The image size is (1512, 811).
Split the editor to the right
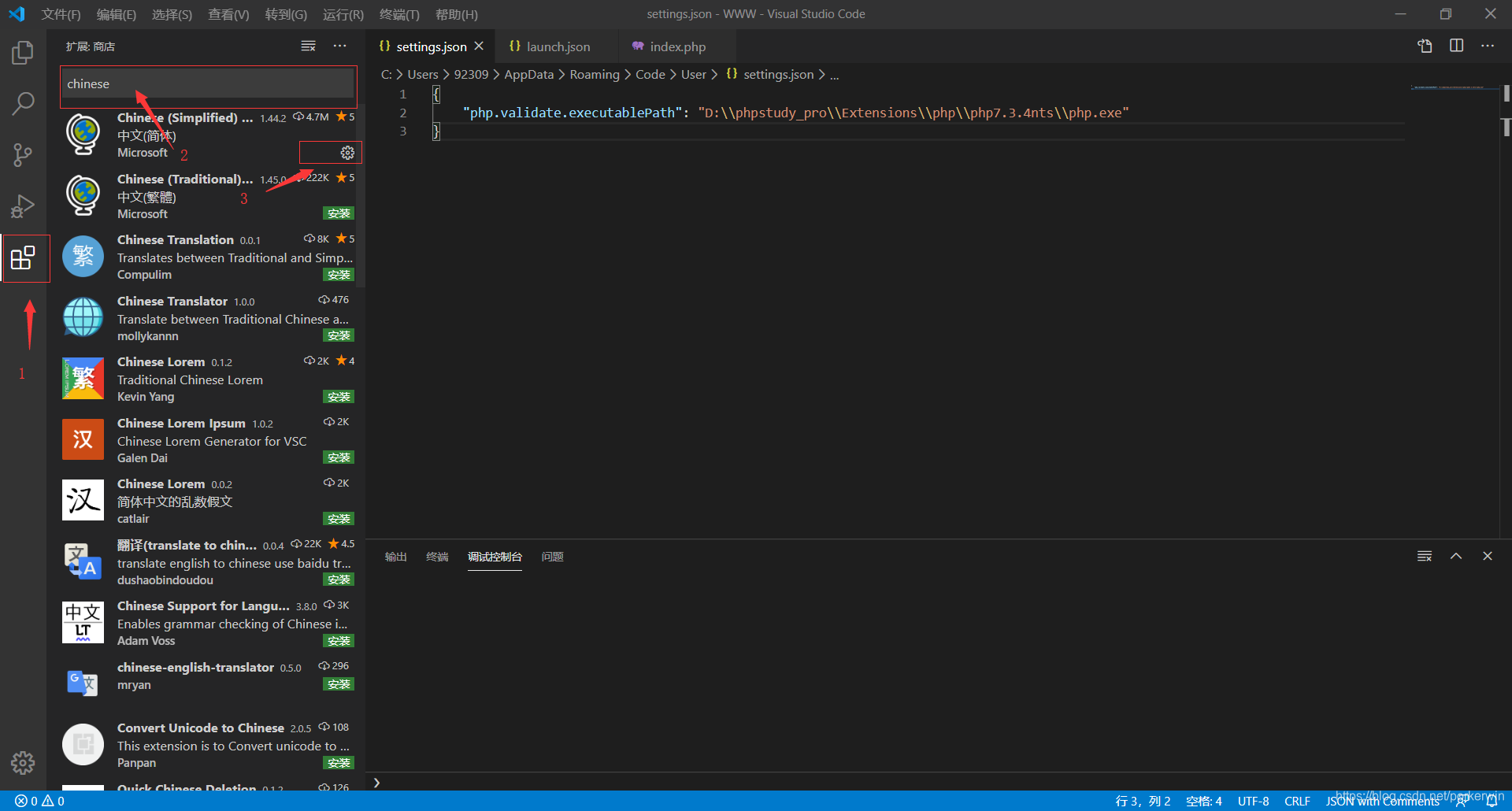pyautogui.click(x=1456, y=46)
